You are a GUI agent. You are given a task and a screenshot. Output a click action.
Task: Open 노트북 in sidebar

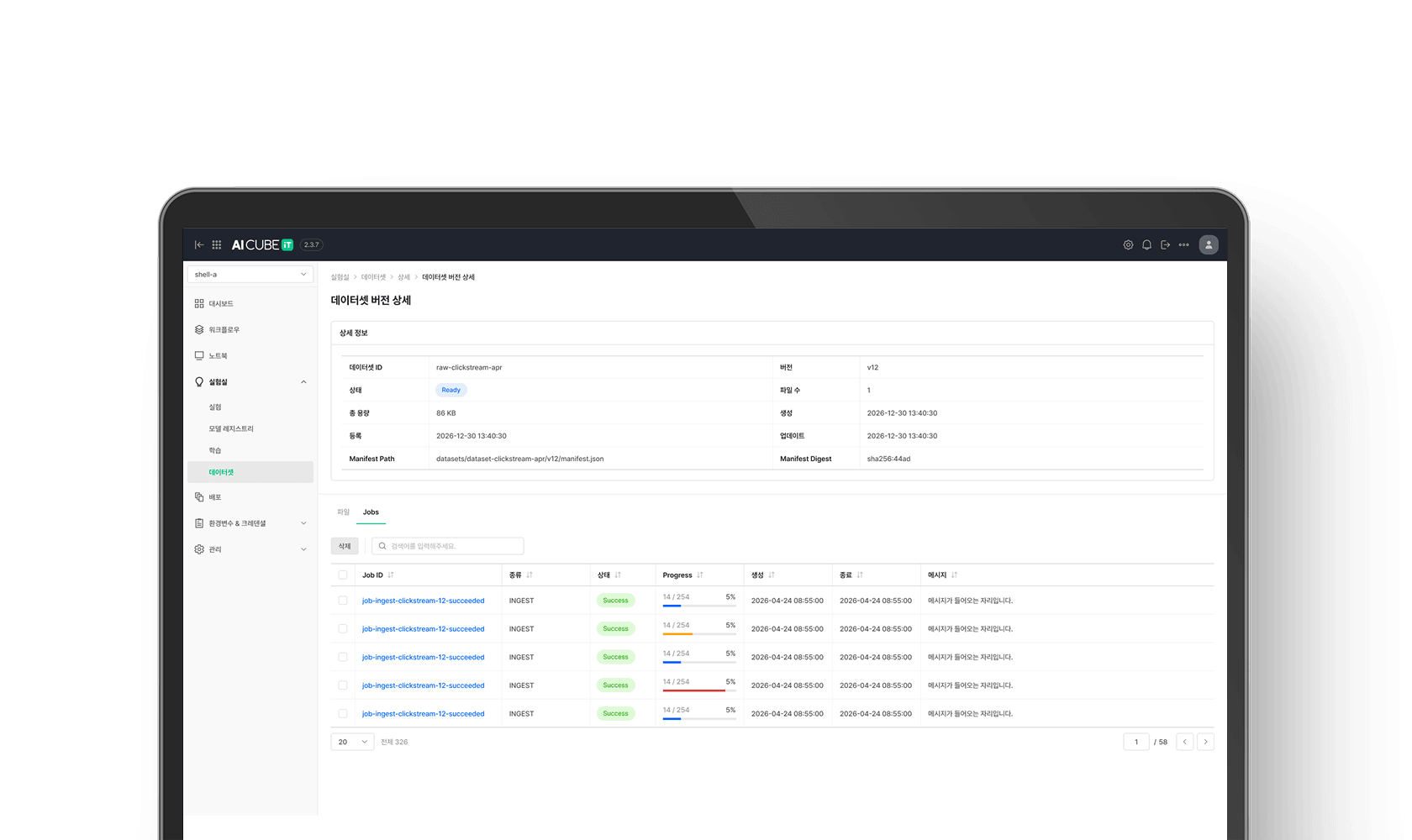point(250,355)
